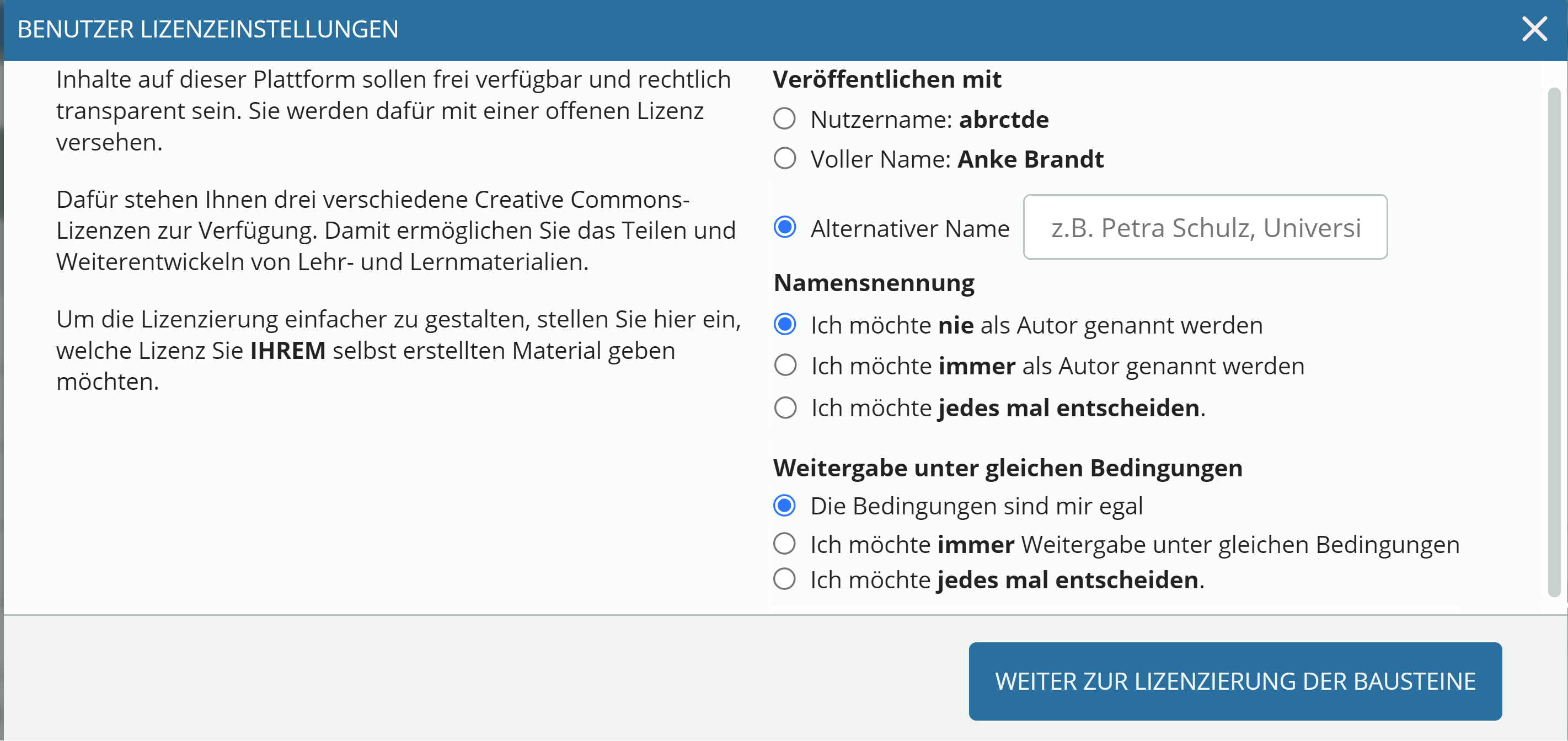
Task: Click 'immer Weitergabe unter gleichen Bedingungen' label text
Action: pyautogui.click(x=1134, y=544)
